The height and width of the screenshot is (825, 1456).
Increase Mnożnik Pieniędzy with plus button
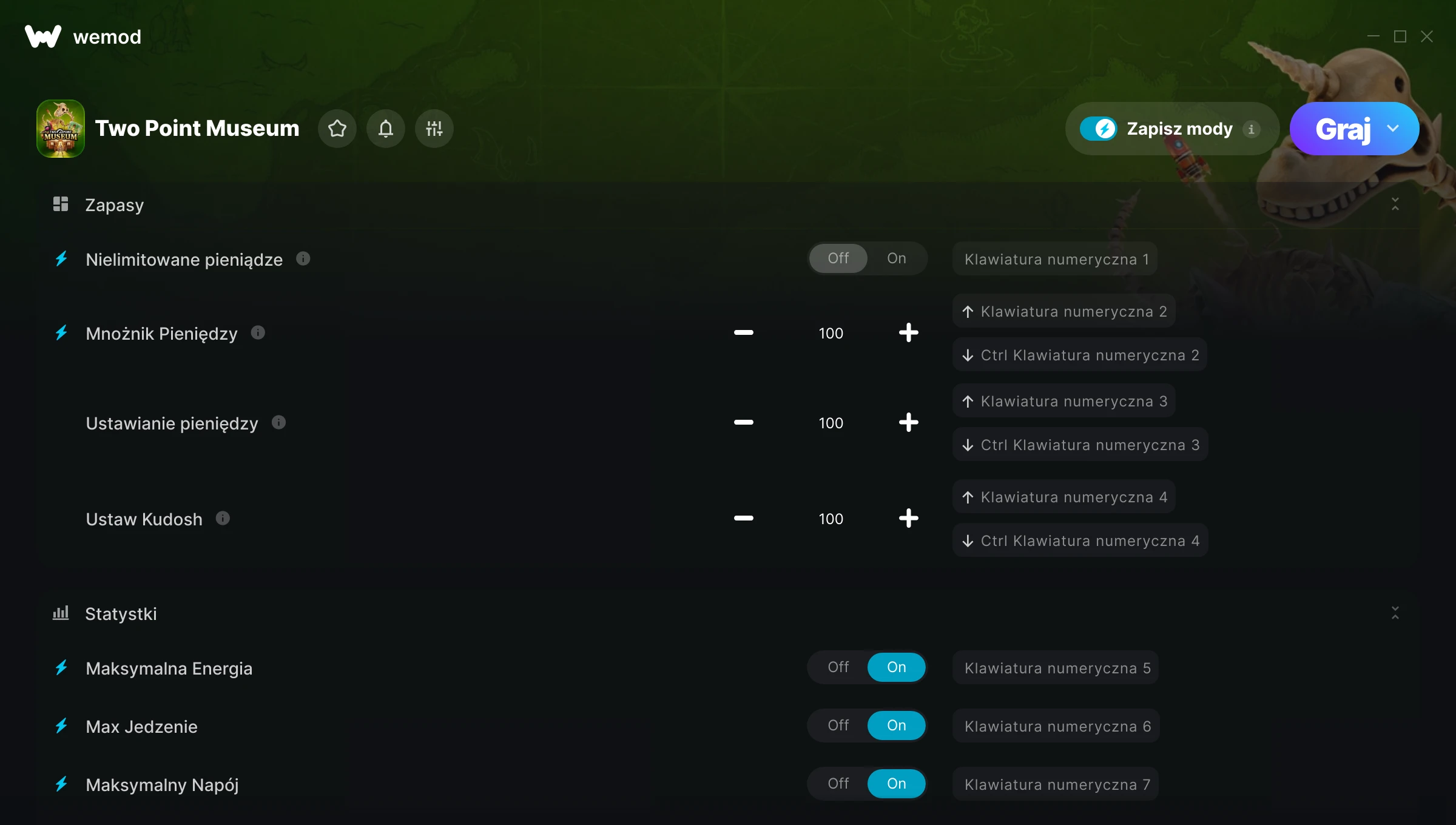click(908, 332)
